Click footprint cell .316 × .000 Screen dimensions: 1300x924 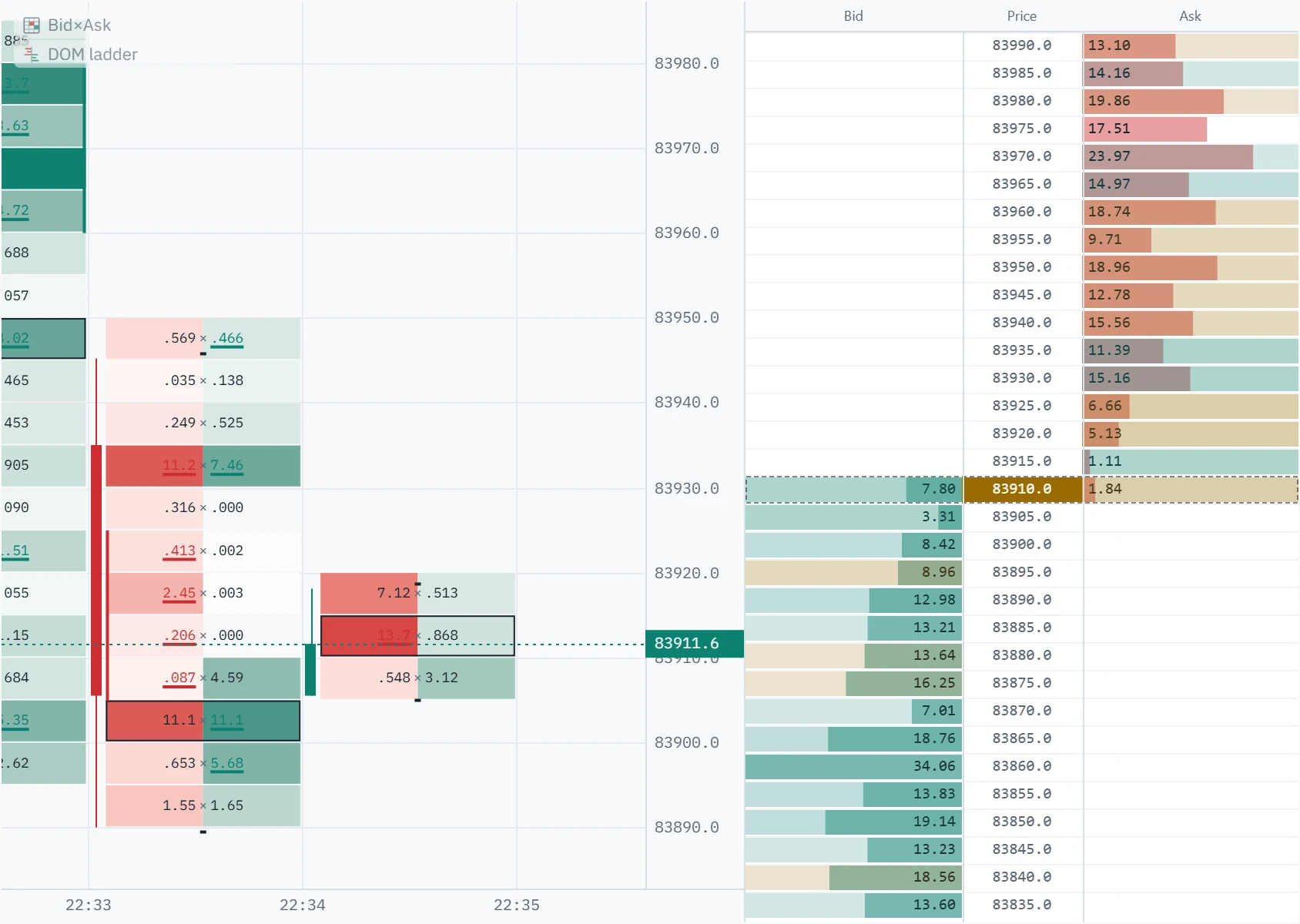pos(203,507)
